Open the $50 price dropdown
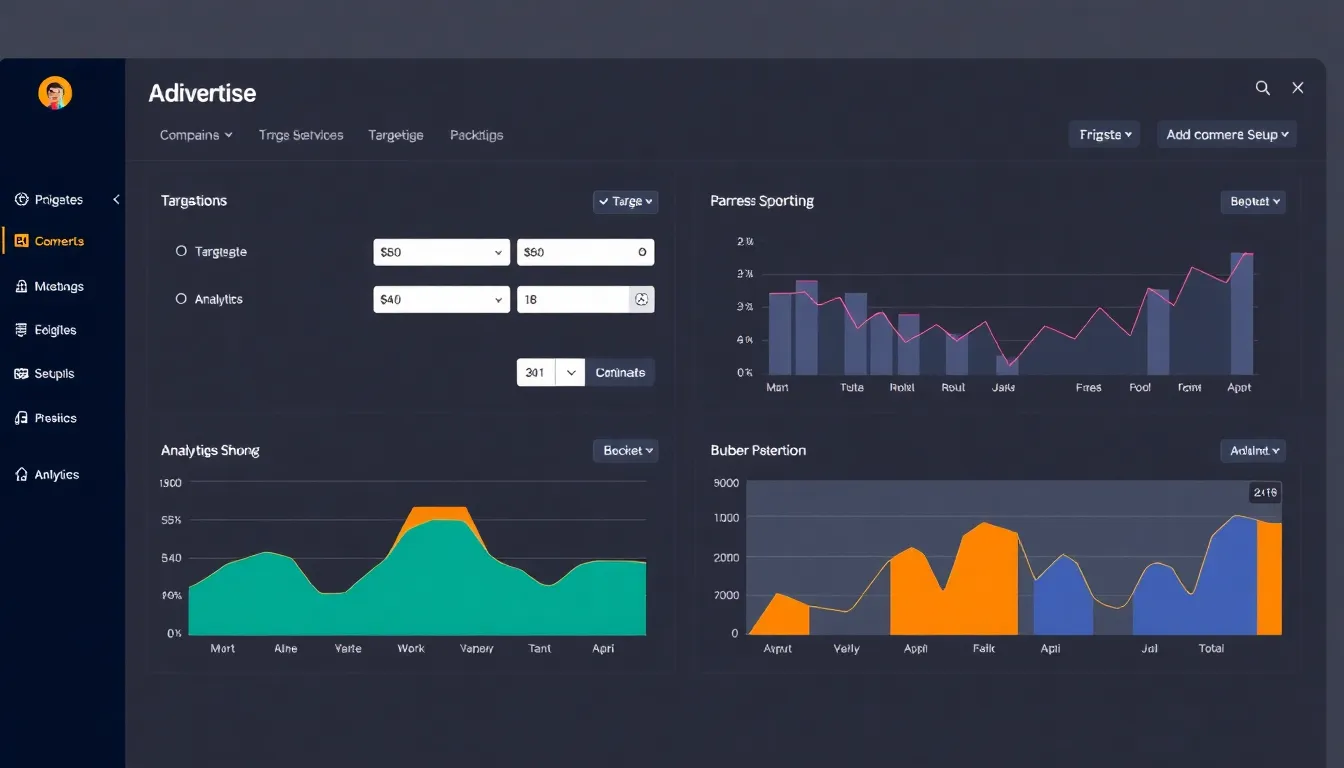Screen dimensions: 1344x768 [441, 252]
